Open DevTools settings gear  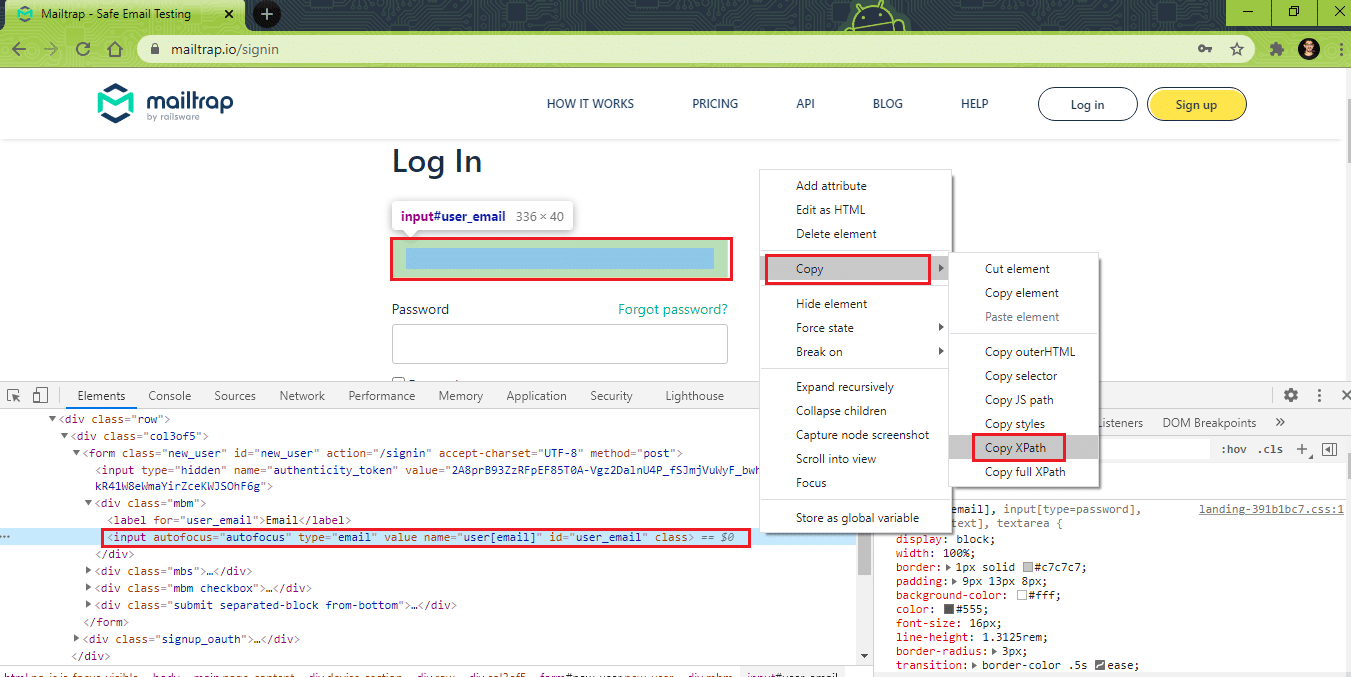[1291, 396]
